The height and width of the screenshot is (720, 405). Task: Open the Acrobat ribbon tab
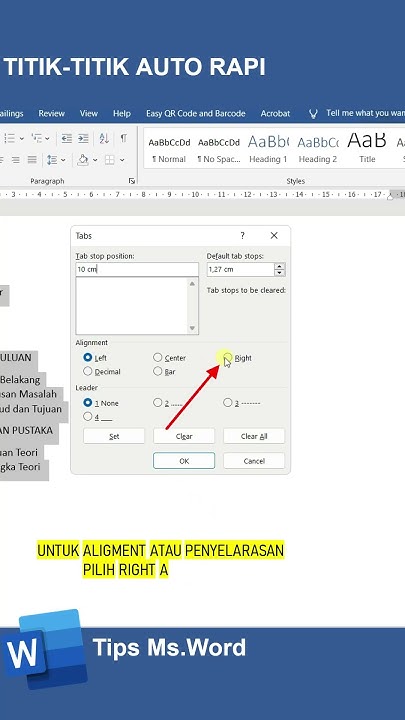pyautogui.click(x=276, y=113)
